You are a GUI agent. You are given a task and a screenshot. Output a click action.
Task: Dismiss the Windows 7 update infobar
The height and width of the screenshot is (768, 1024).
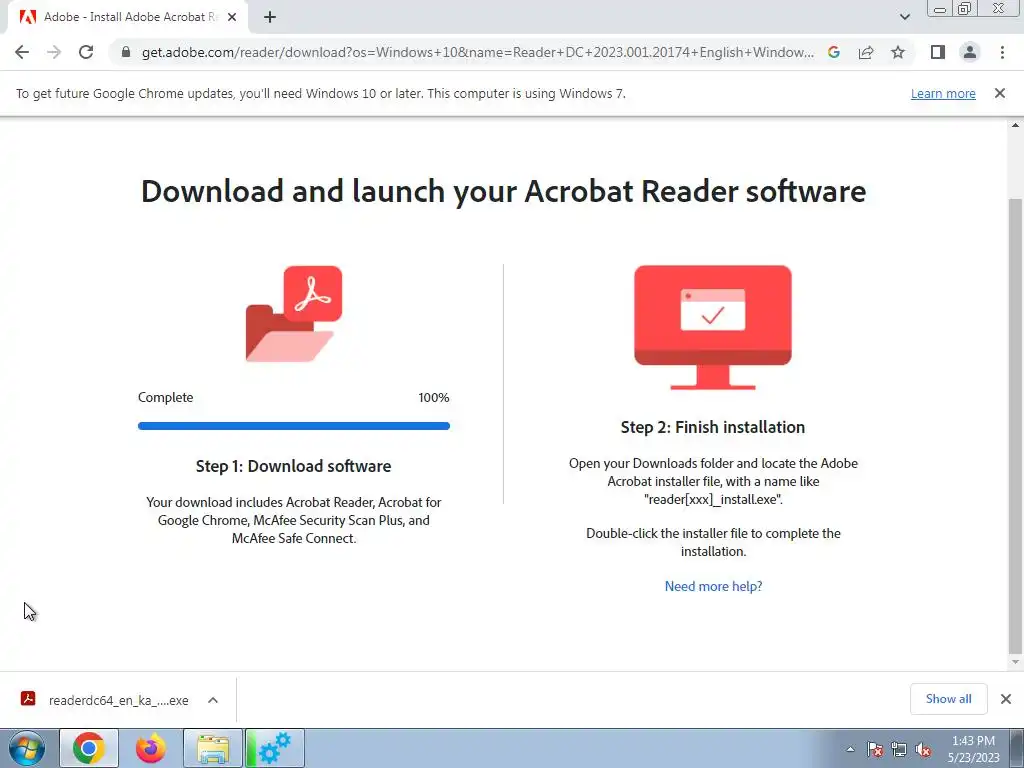(1000, 93)
